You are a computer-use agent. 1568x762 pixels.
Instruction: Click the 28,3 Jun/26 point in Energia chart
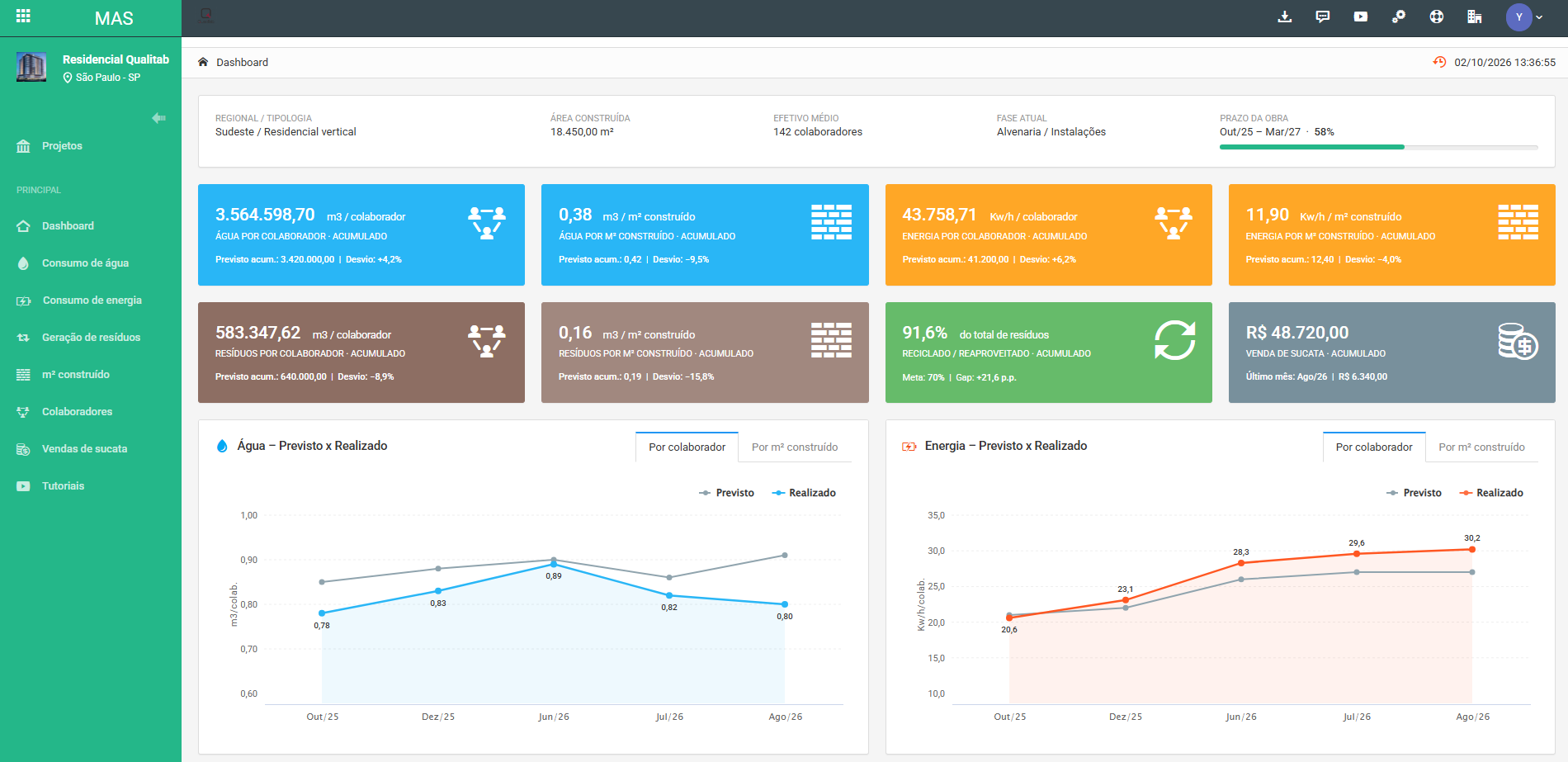[1241, 563]
